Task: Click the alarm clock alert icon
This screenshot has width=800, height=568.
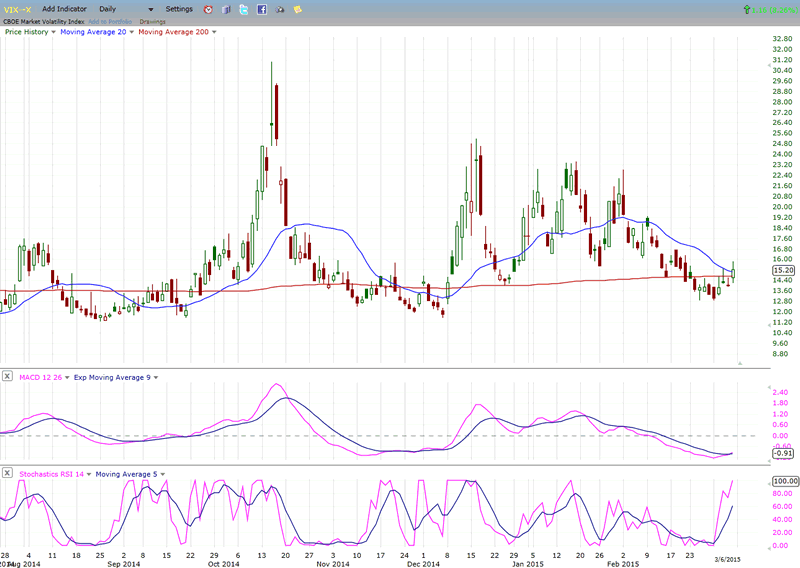Action: pyautogui.click(x=207, y=9)
